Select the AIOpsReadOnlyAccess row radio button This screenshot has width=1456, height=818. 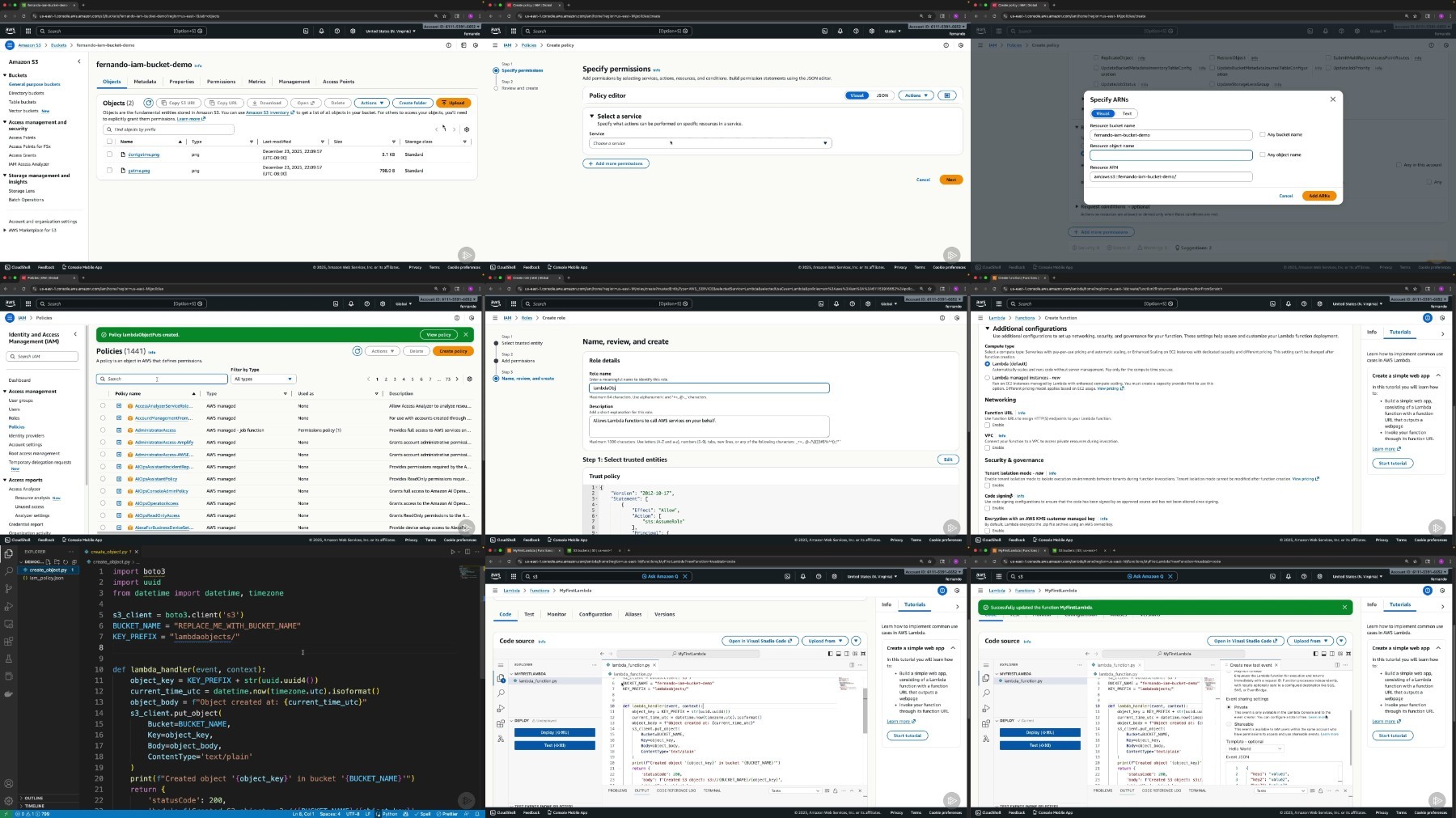pos(103,515)
